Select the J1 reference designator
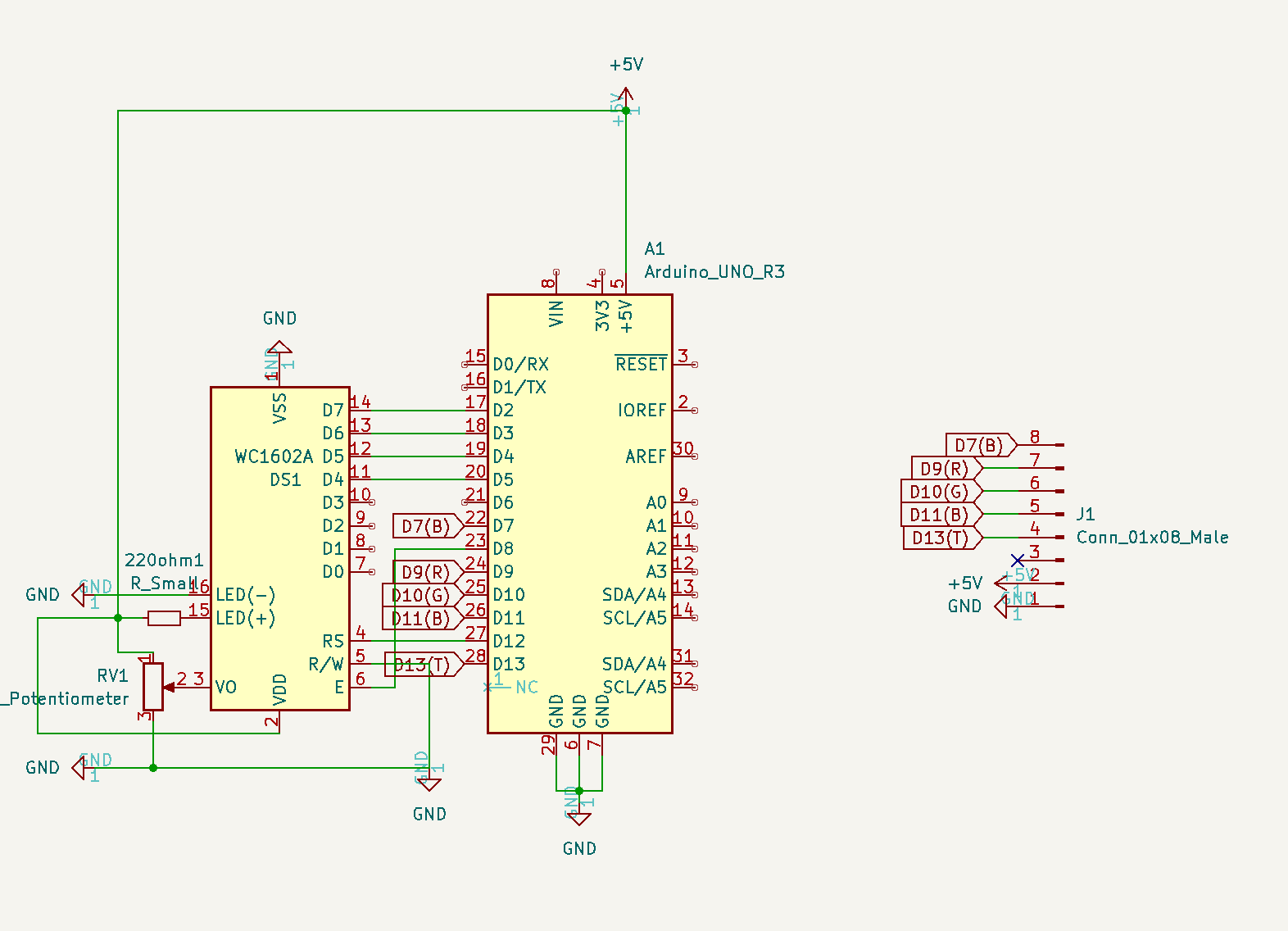1288x931 pixels. point(1086,515)
